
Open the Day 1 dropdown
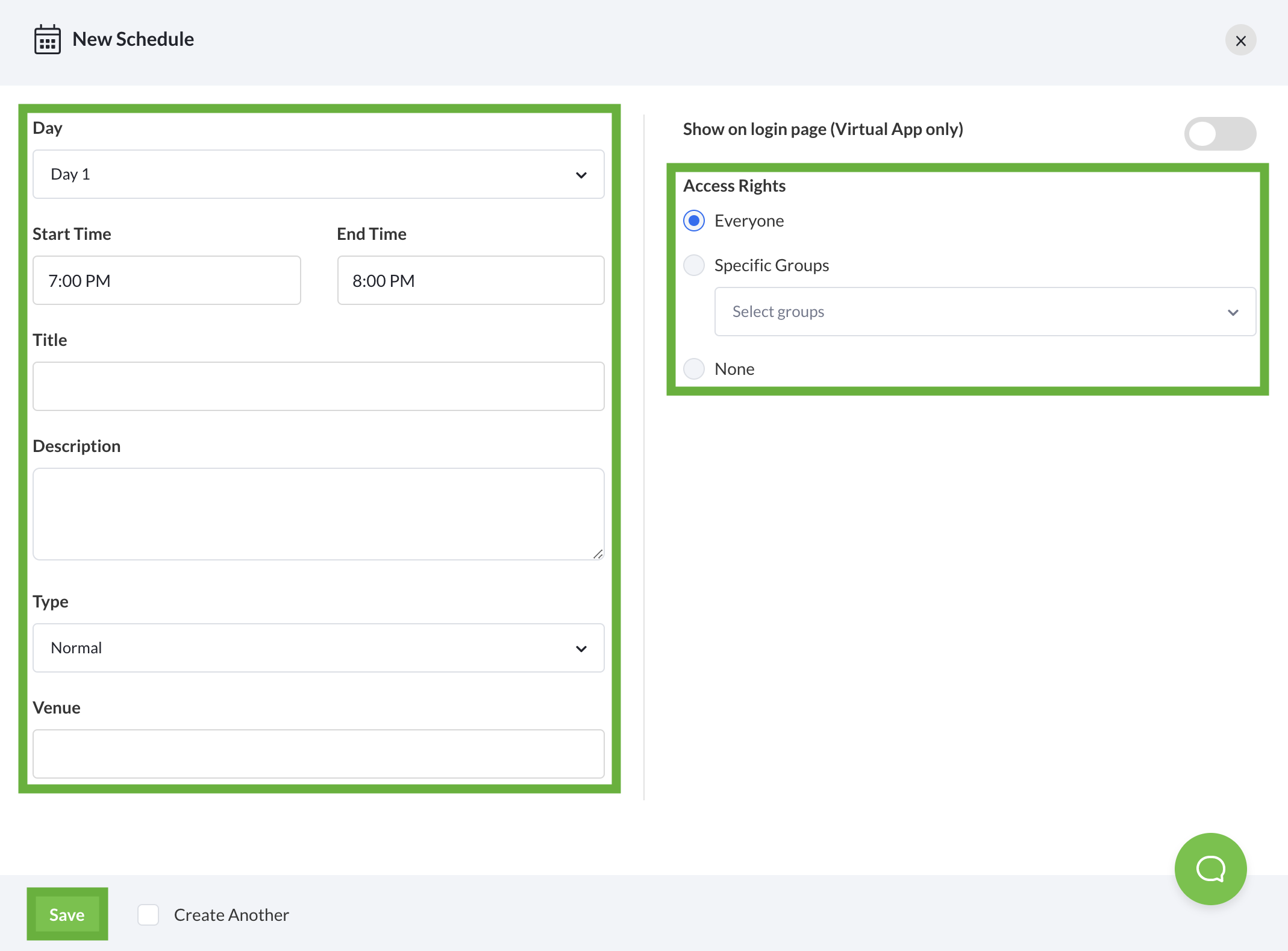coord(301,175)
